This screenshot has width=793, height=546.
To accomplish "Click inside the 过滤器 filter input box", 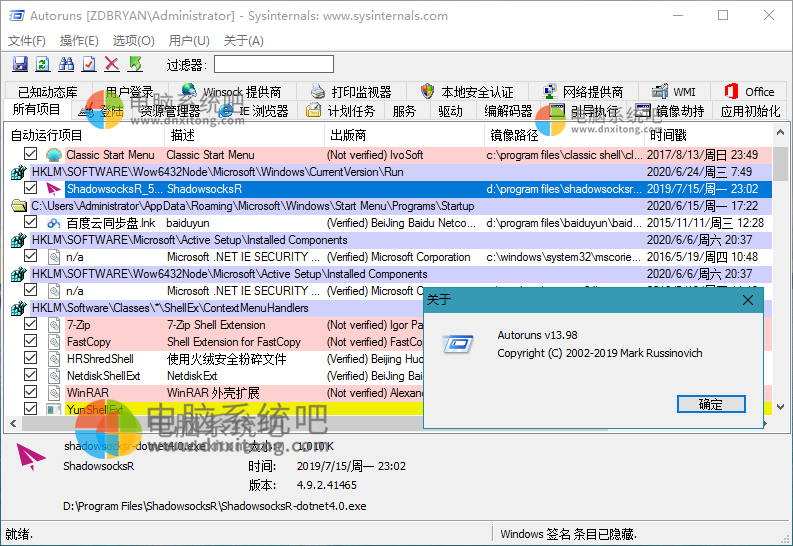I will click(x=274, y=64).
